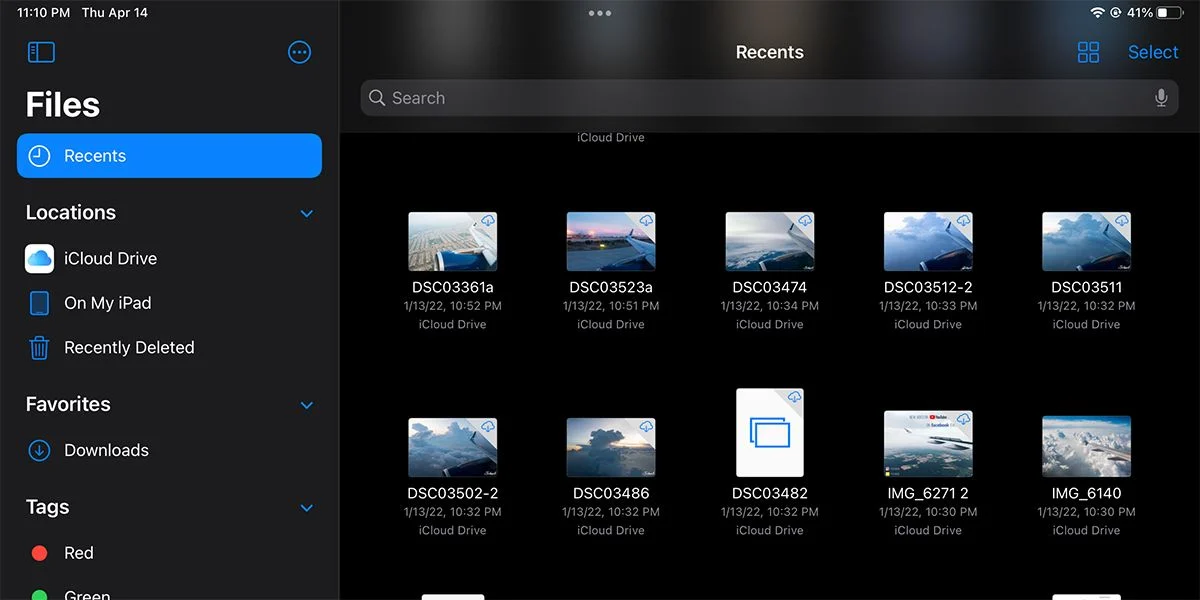Click the Search field
The image size is (1200, 600).
pos(760,98)
